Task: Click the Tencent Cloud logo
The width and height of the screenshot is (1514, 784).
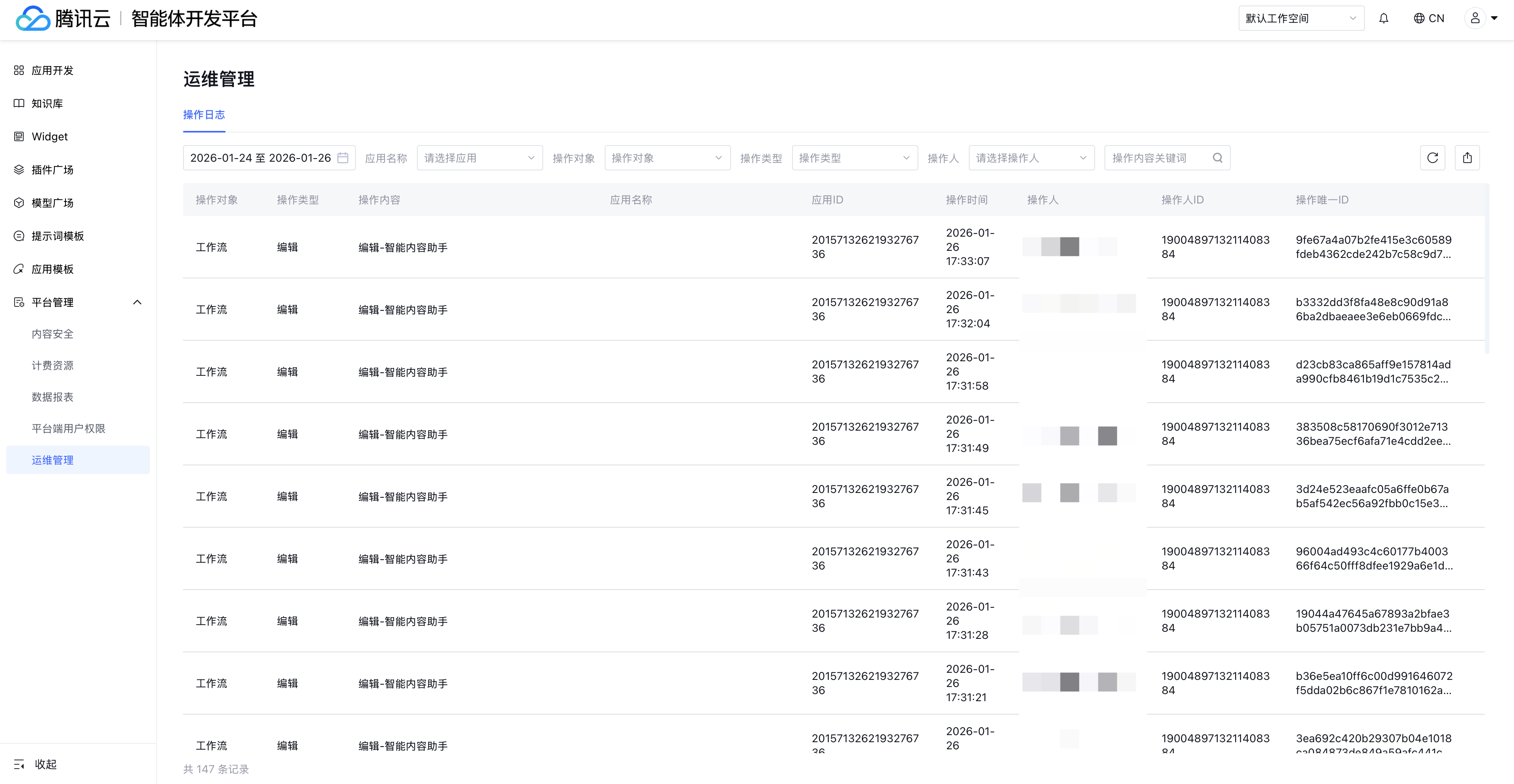Action: (34, 19)
